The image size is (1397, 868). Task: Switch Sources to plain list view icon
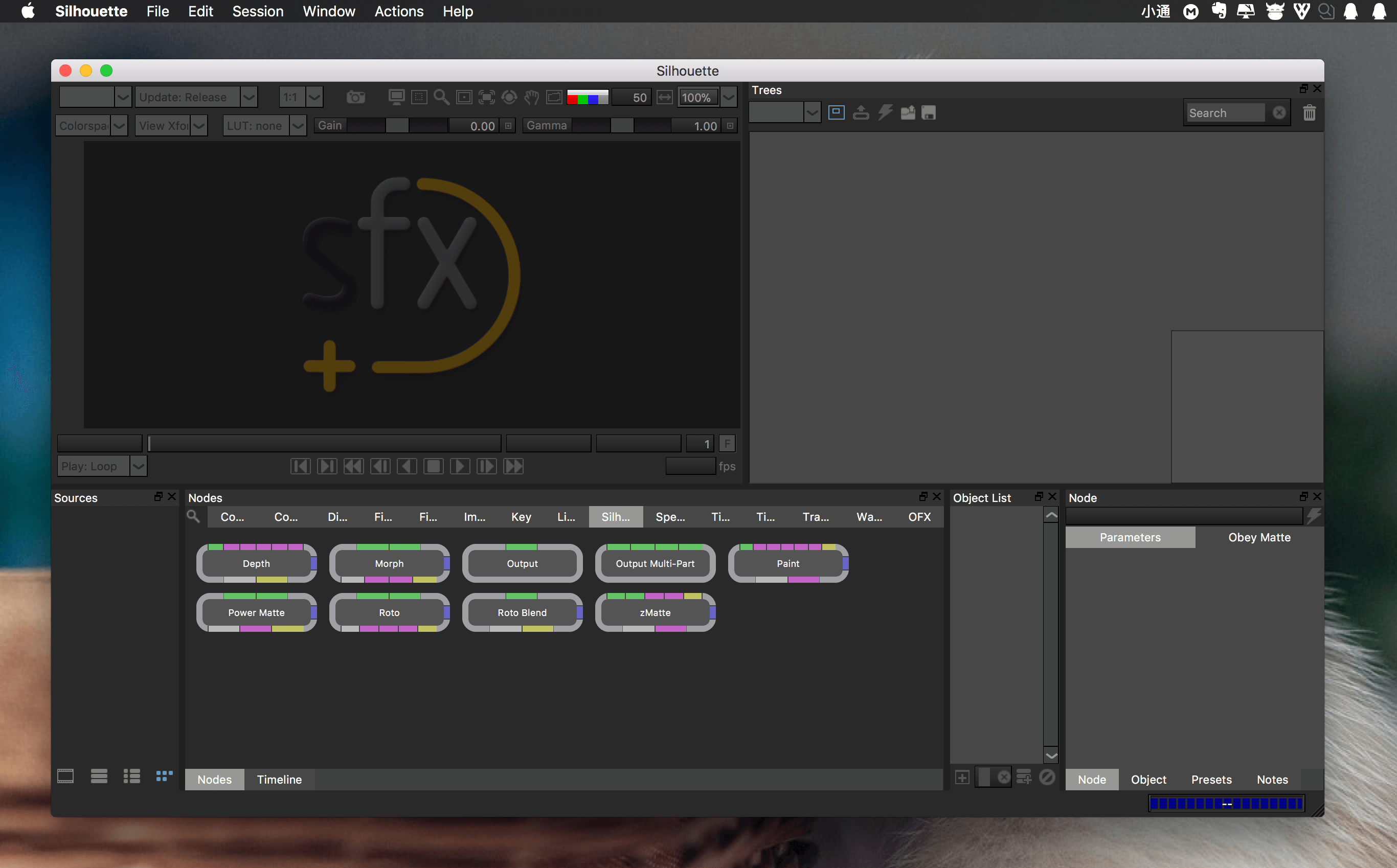[99, 776]
